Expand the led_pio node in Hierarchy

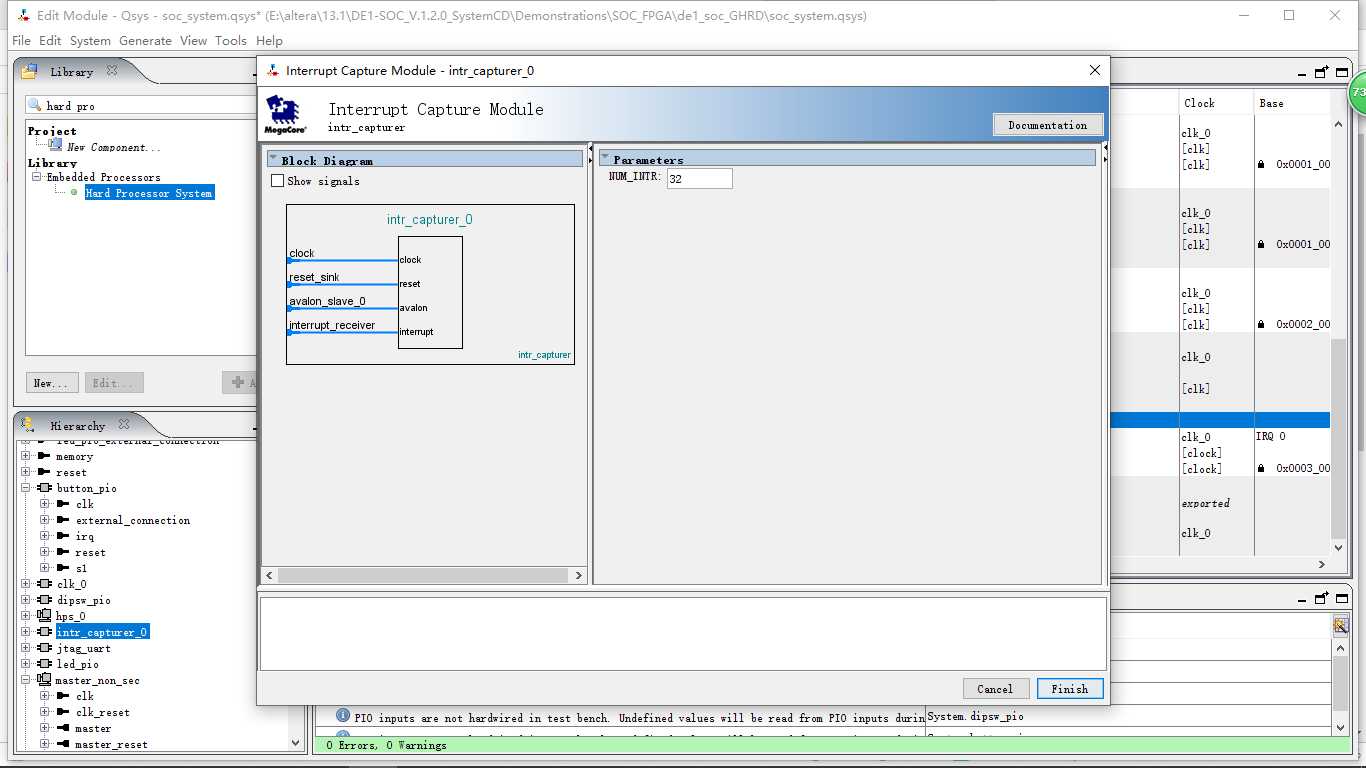tap(26, 664)
